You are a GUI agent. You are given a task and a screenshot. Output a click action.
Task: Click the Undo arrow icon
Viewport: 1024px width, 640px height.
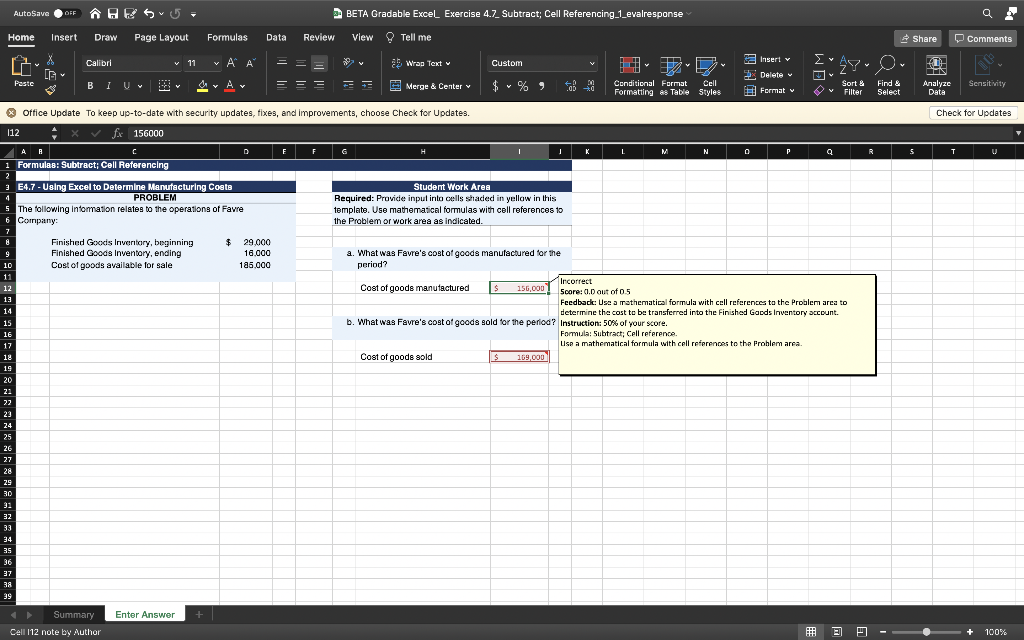[148, 13]
